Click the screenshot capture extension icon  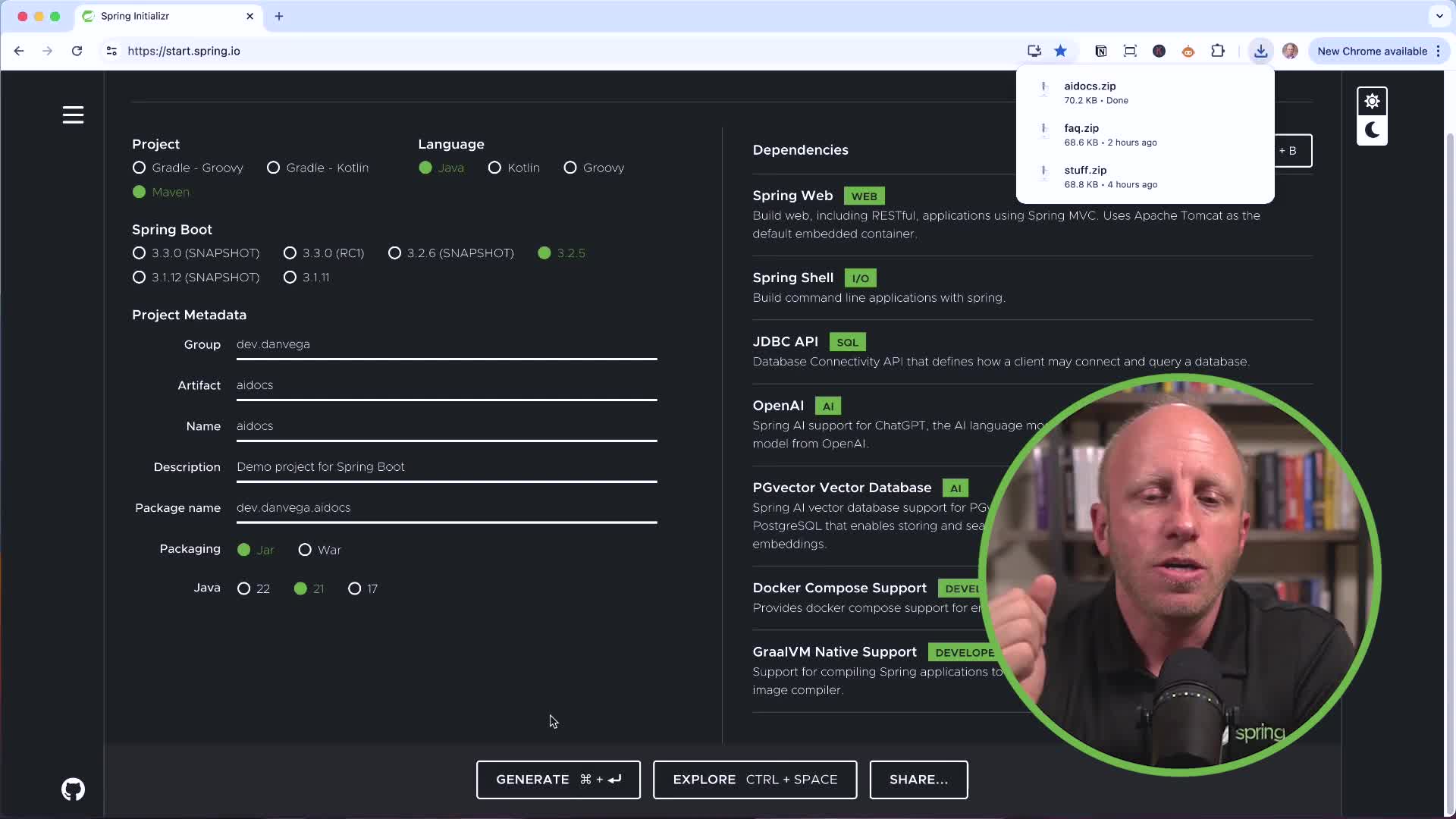pyautogui.click(x=1130, y=51)
